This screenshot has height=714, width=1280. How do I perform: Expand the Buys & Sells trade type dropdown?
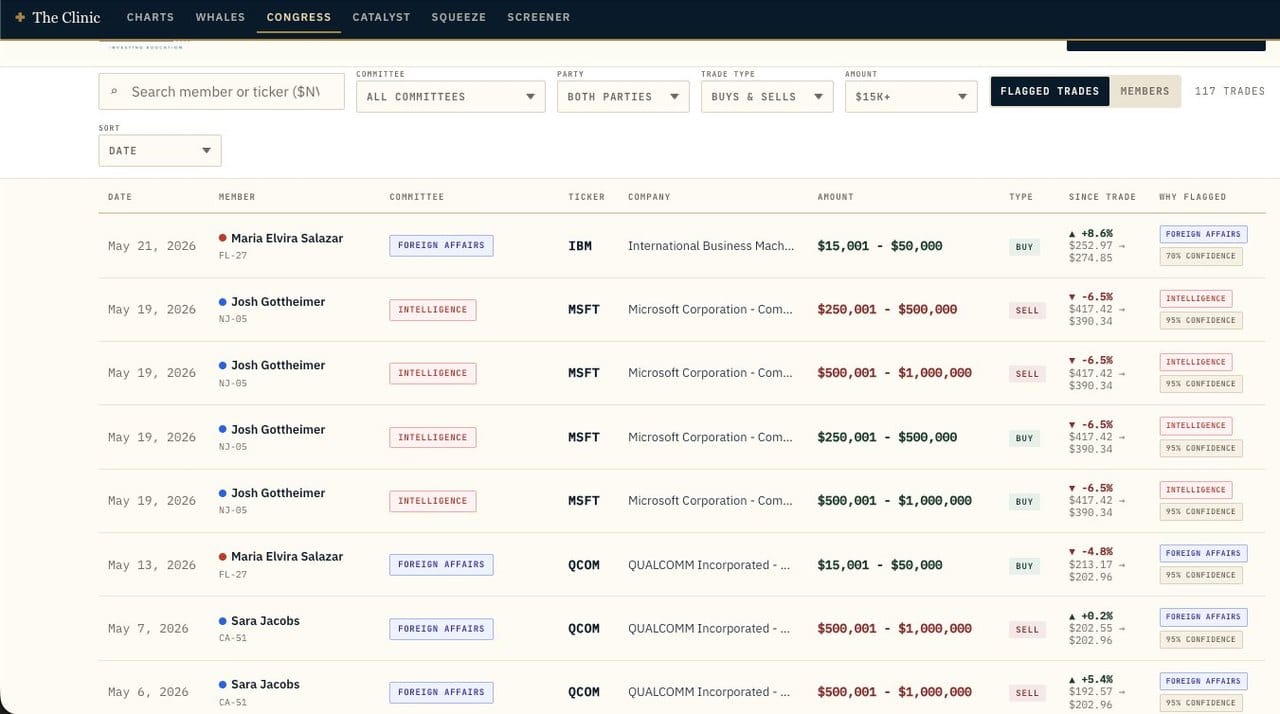(x=767, y=96)
